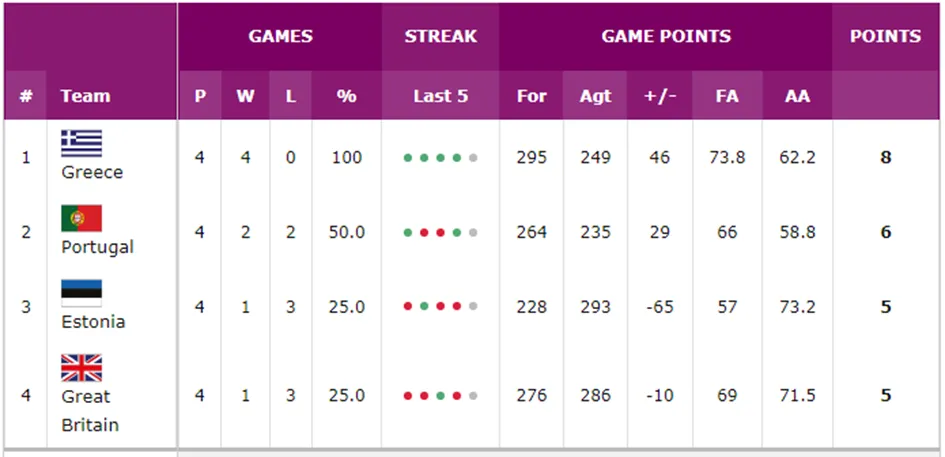This screenshot has height=457, width=945.
Task: Click the Estonia flag icon
Action: point(81,293)
